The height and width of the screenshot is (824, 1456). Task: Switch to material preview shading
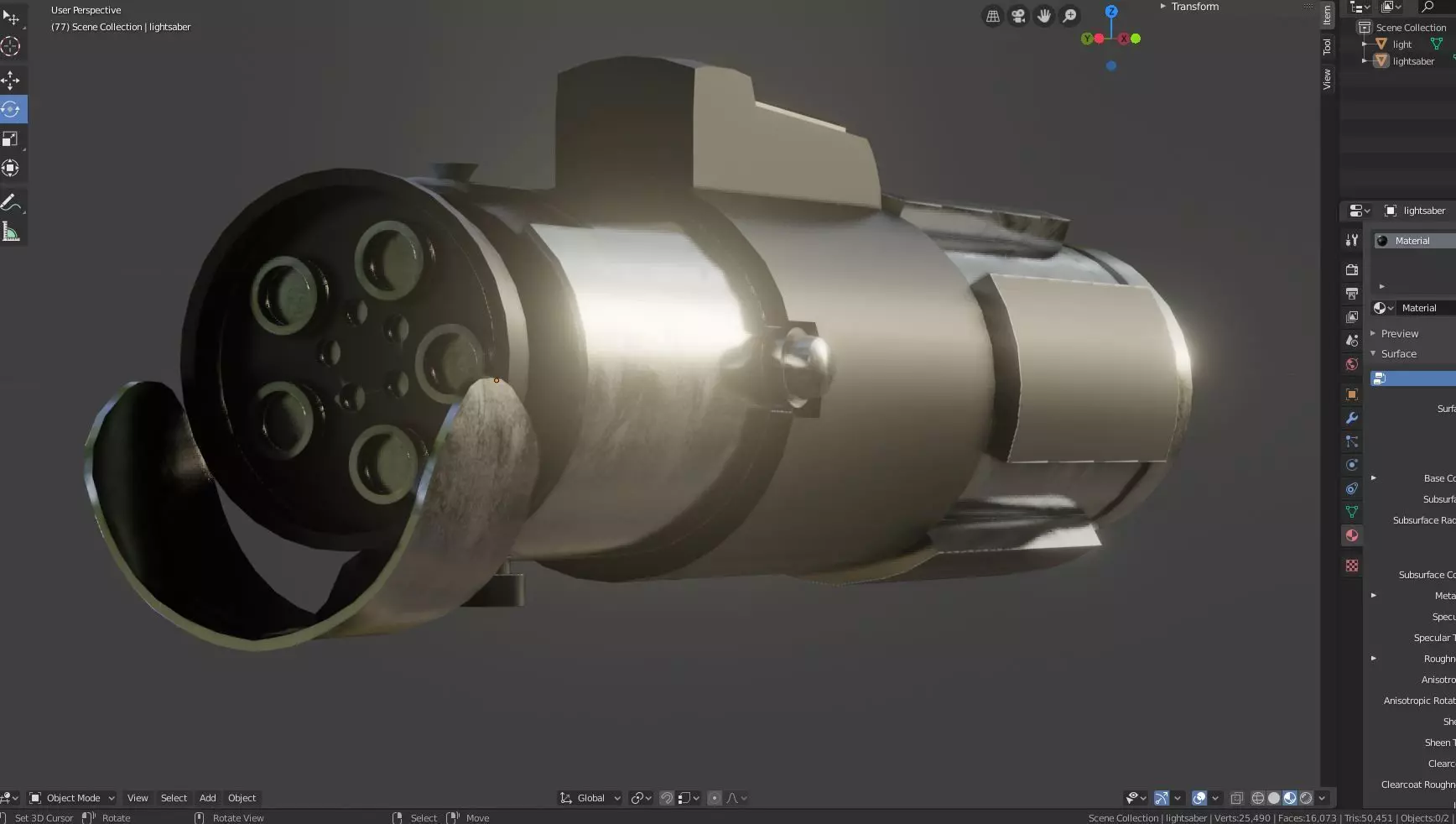click(1290, 798)
